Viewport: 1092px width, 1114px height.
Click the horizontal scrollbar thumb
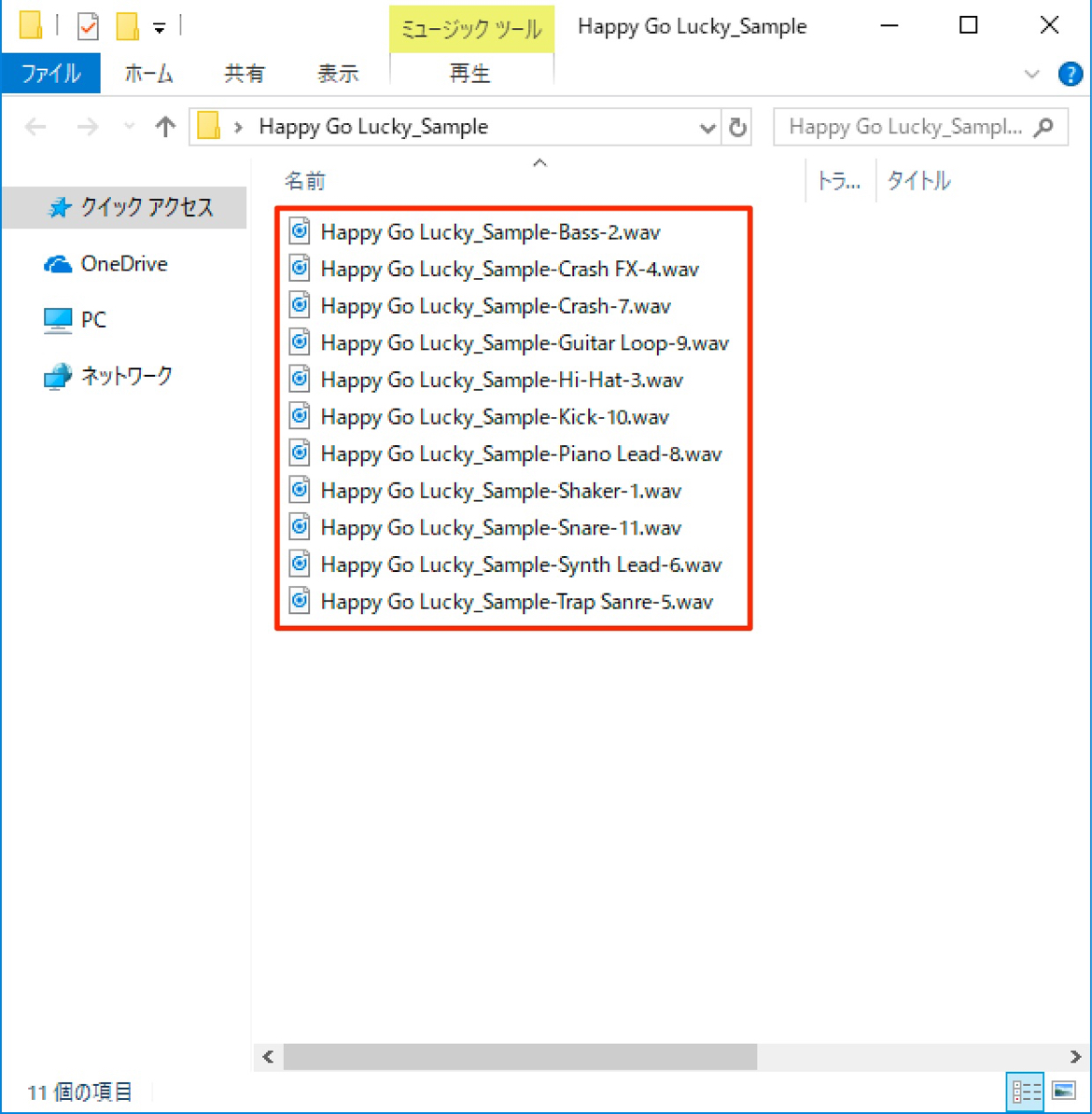pyautogui.click(x=521, y=1056)
